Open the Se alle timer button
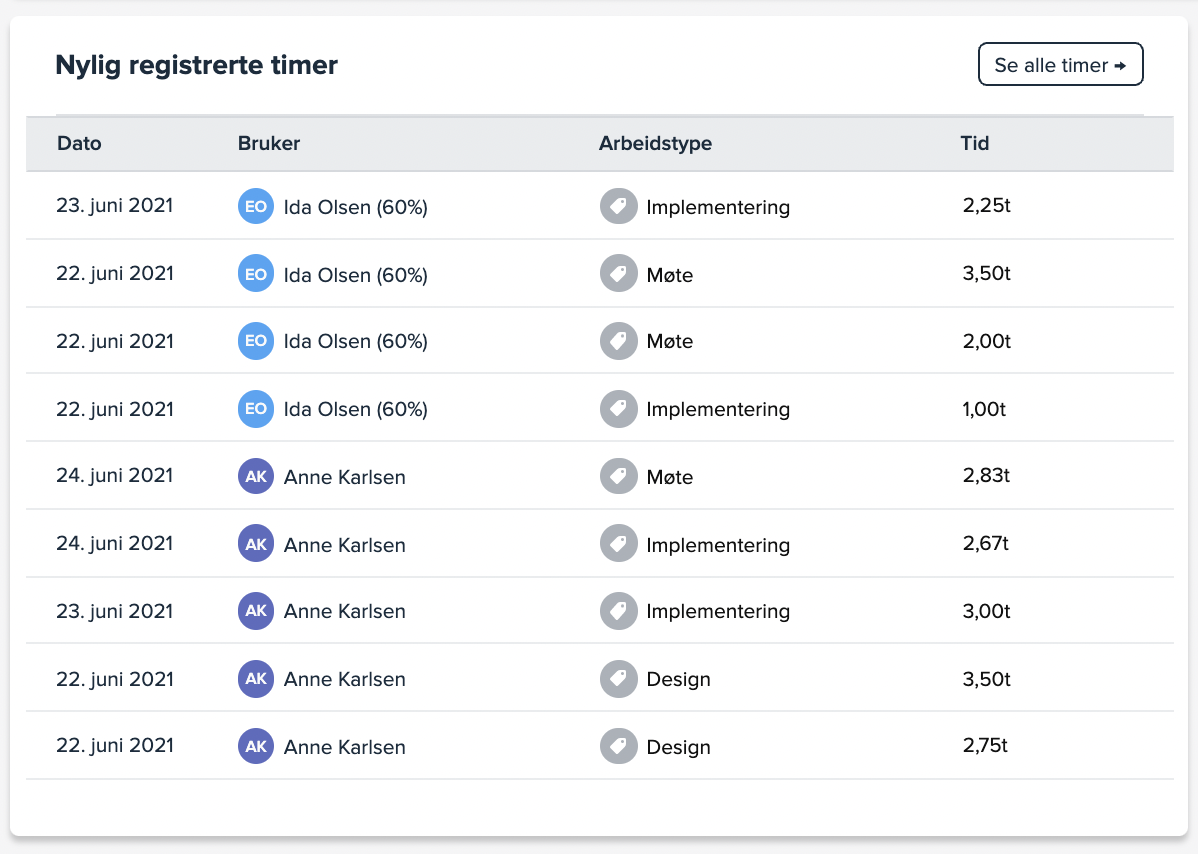The width and height of the screenshot is (1198, 854). 1060,65
